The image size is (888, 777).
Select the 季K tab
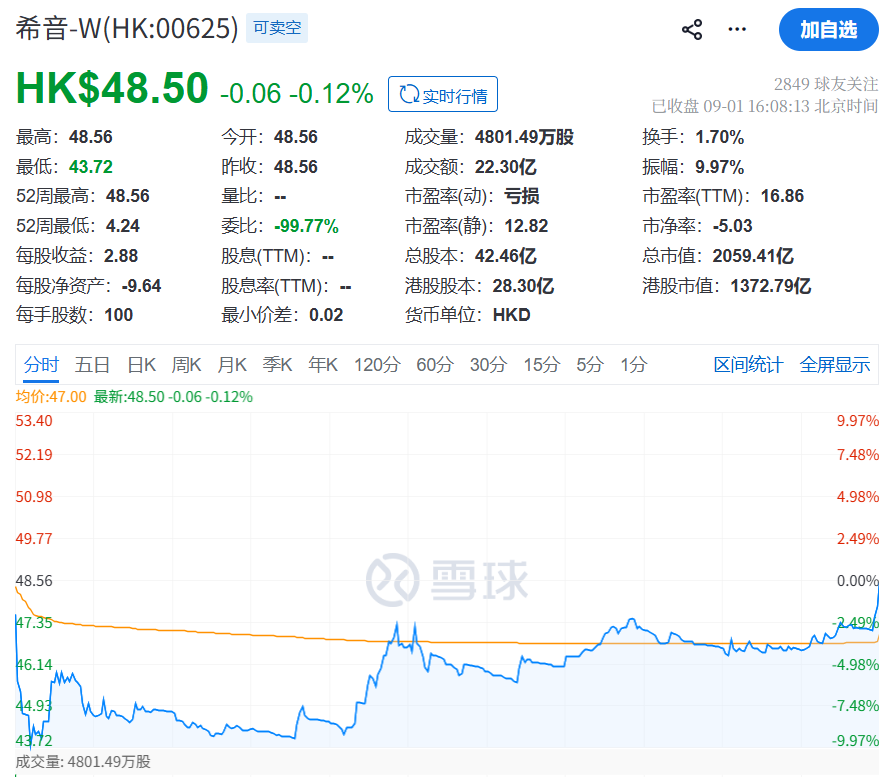point(278,365)
